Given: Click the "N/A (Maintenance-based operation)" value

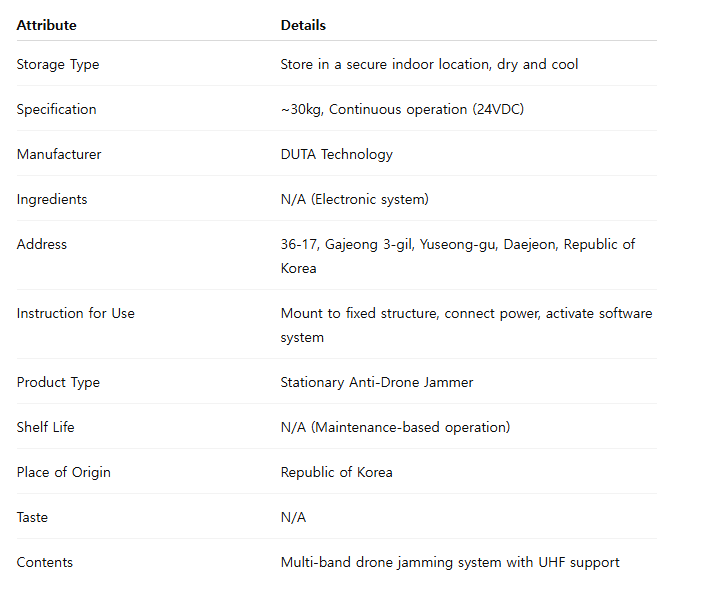Looking at the screenshot, I should pyautogui.click(x=395, y=428).
